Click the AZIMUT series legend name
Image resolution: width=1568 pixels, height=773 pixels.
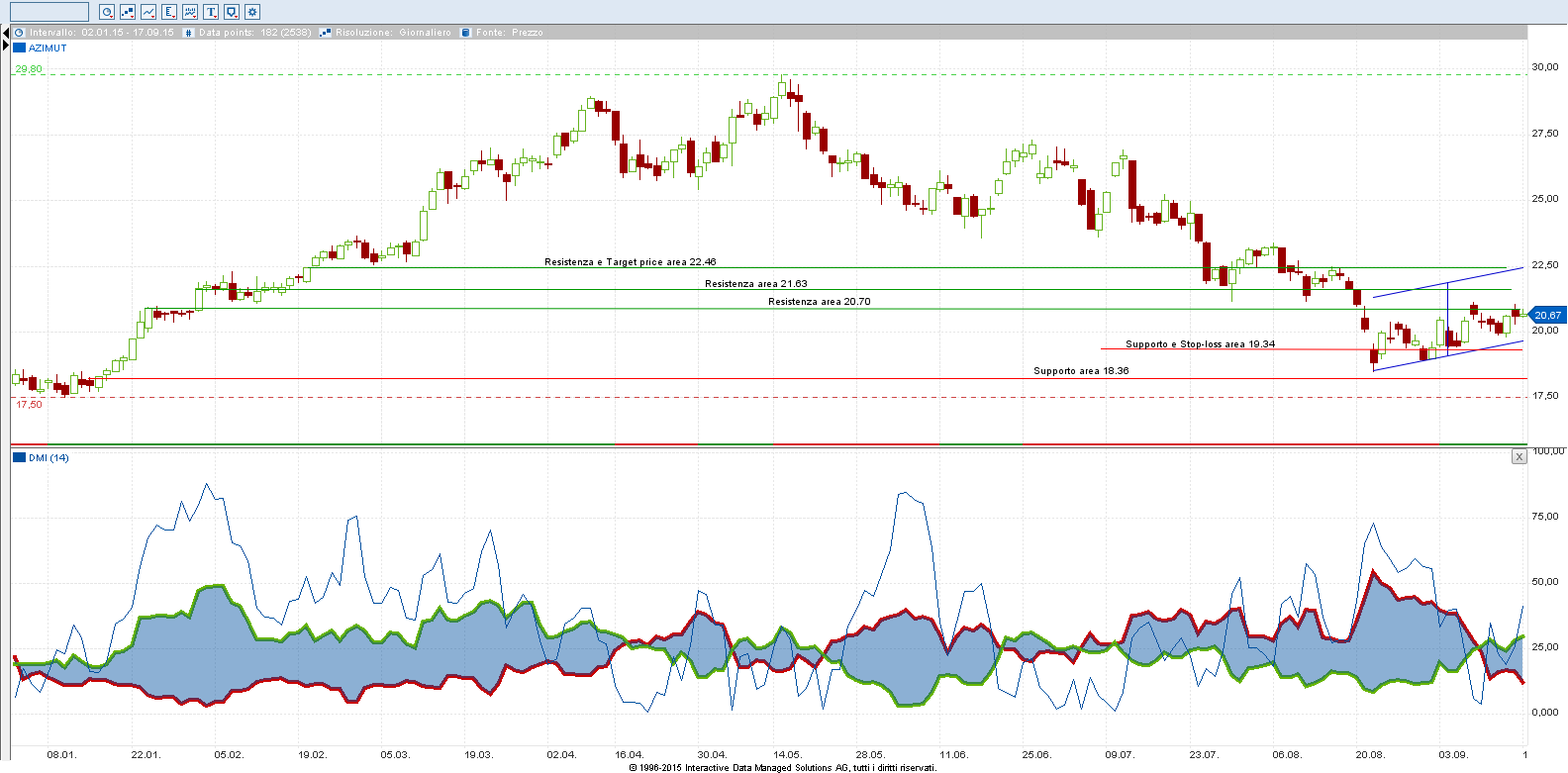pos(48,48)
